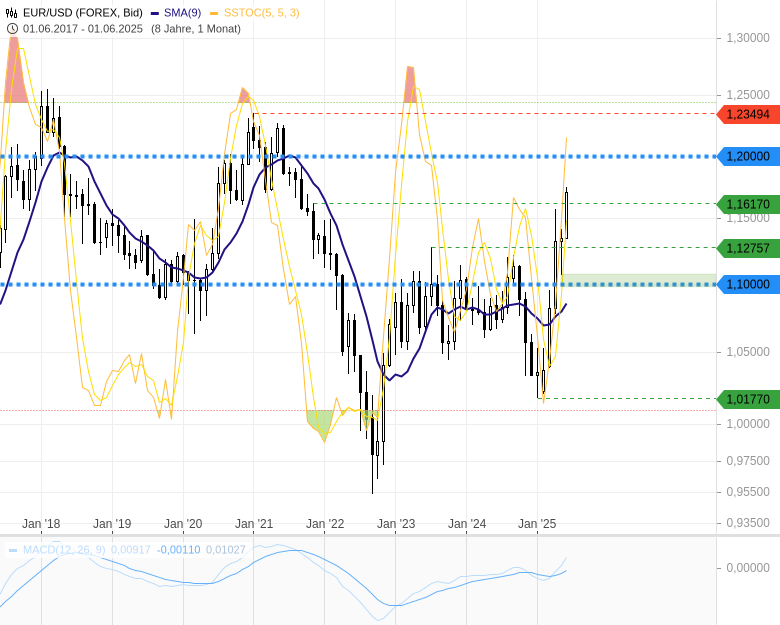Click the light blue MACD legend marker
Screen dimensions: 780x625
tap(13, 550)
